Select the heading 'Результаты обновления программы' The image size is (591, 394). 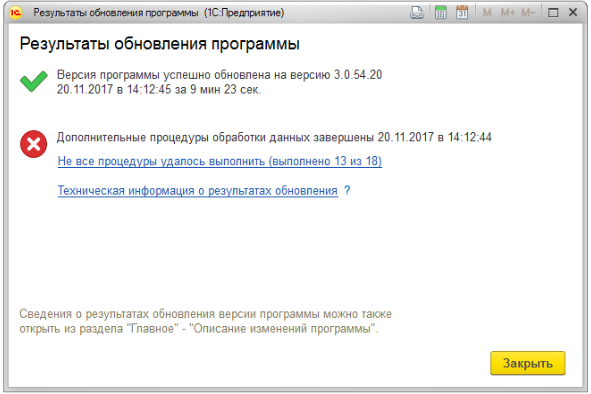coord(159,44)
